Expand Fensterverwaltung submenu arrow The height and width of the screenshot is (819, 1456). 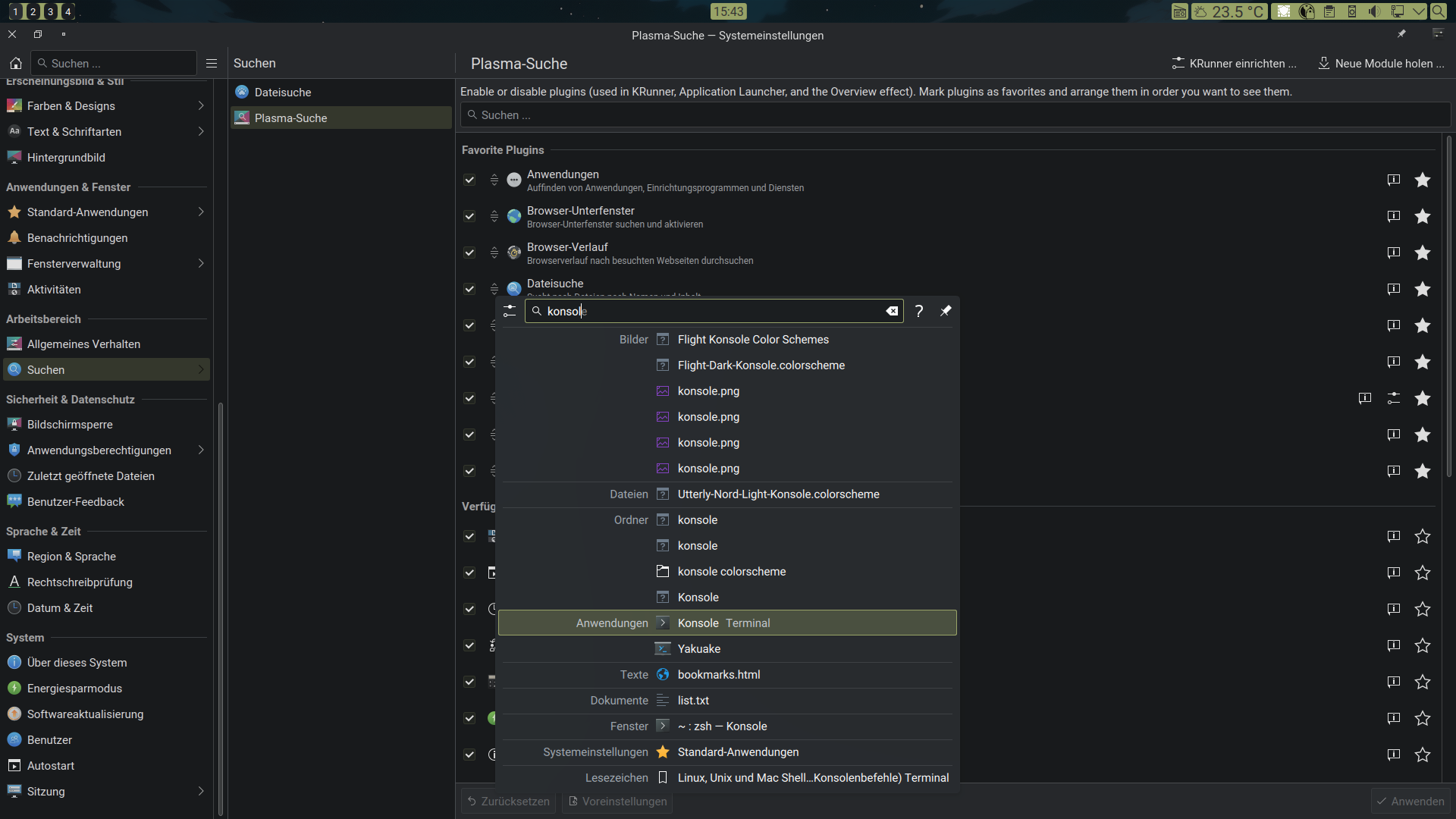[201, 264]
